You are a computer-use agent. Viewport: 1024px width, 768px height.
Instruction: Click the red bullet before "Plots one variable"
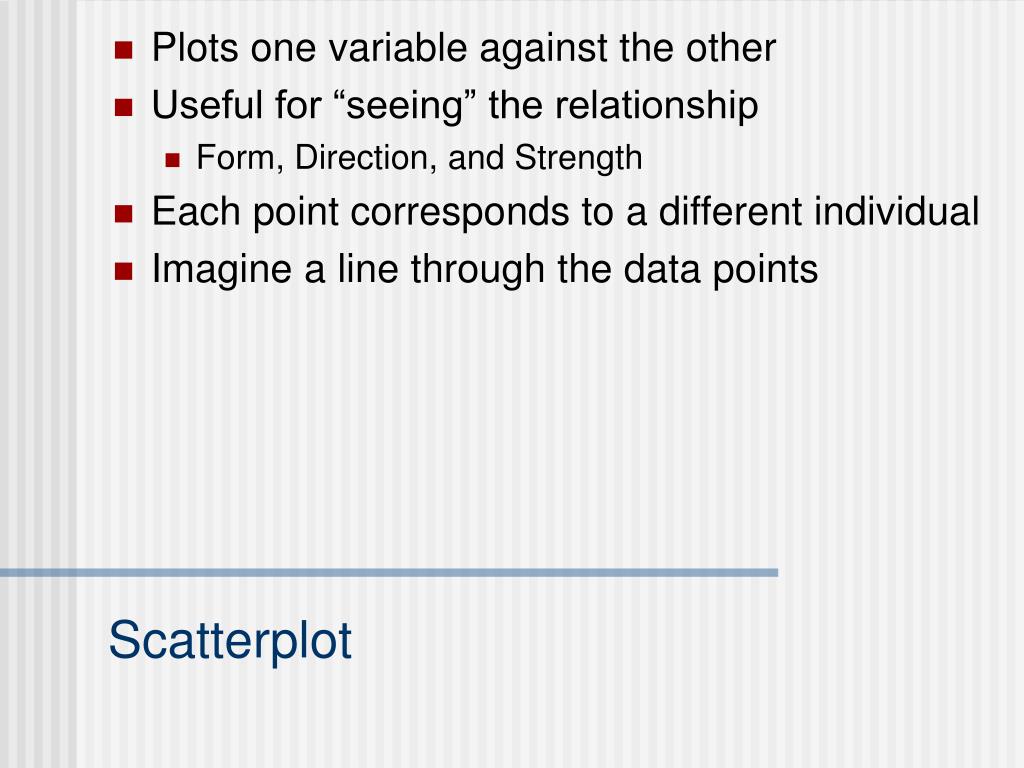pos(123,50)
